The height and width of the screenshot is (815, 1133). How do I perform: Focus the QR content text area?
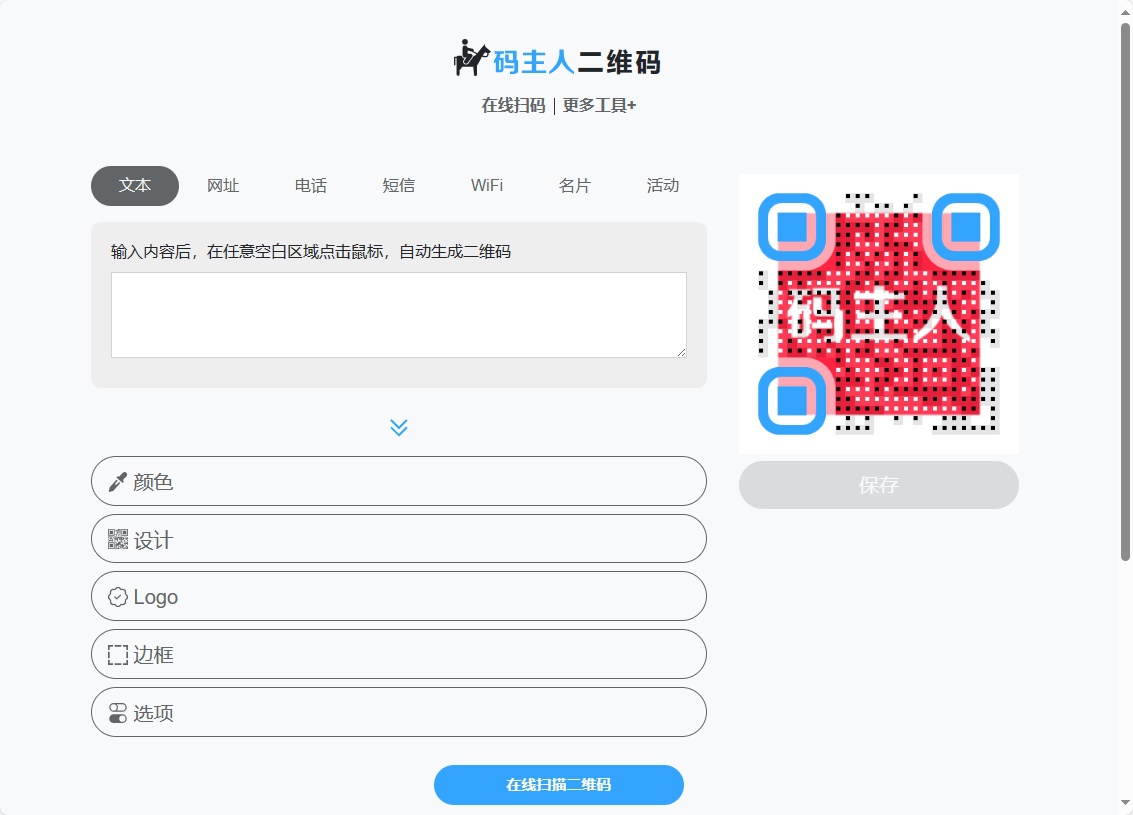pos(399,315)
